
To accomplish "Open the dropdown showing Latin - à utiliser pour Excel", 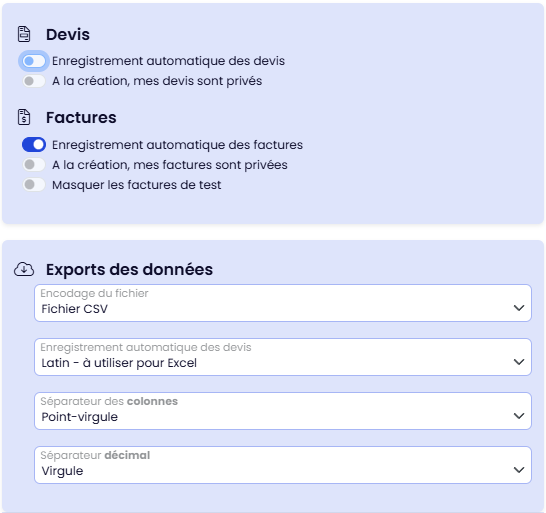I will 283,357.
